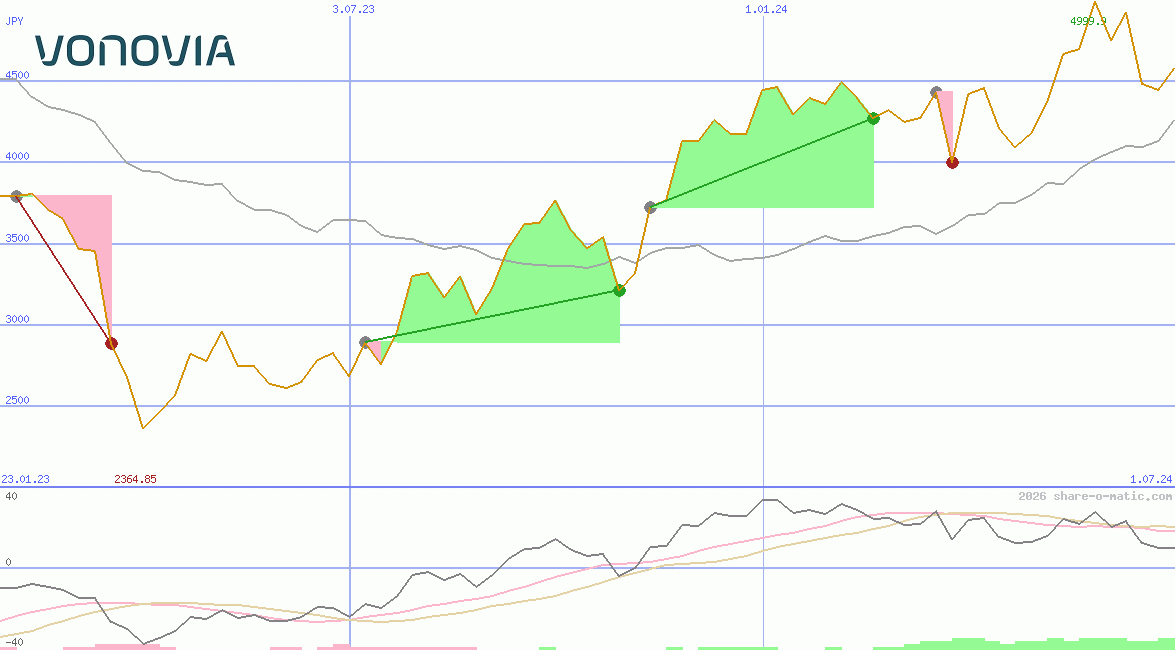Viewport: 1175px width, 650px height.
Task: Click the 1.01.24 date label
Action: [766, 9]
